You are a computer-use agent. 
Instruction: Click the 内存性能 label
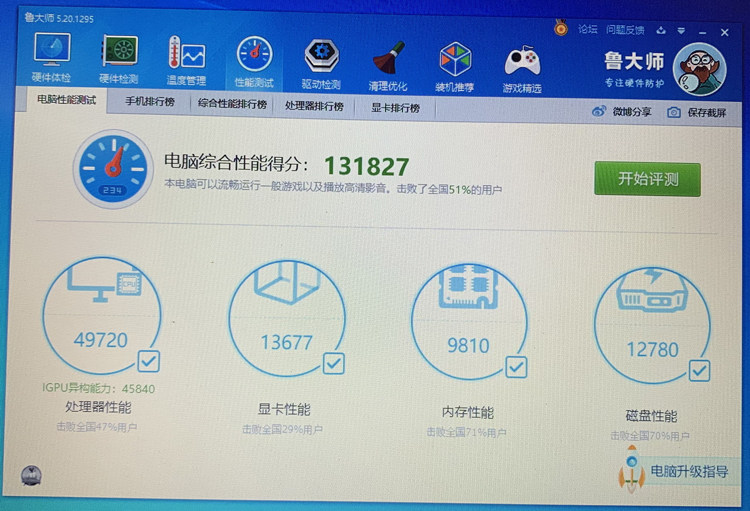click(467, 412)
